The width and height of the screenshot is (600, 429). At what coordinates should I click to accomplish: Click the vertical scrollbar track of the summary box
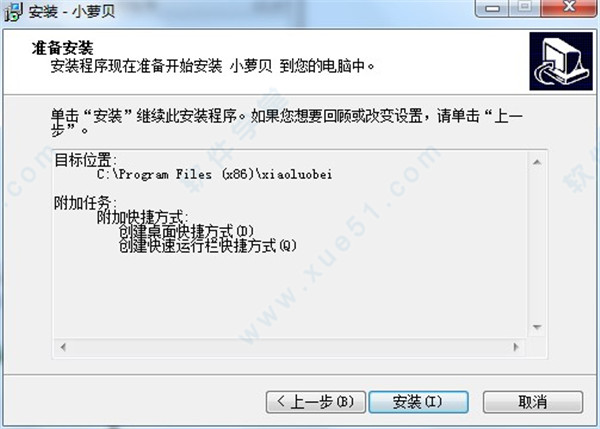537,245
